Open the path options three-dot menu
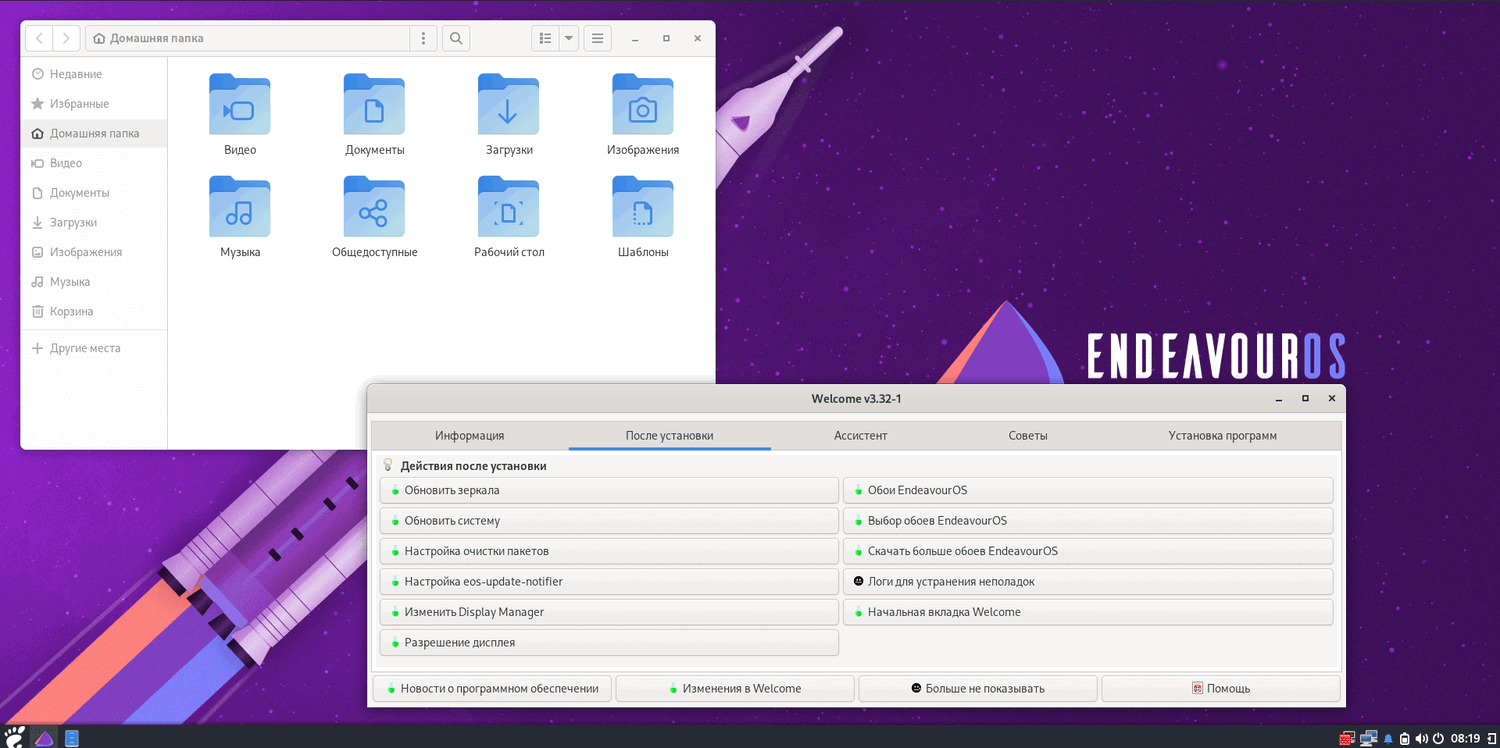The height and width of the screenshot is (748, 1500). pyautogui.click(x=424, y=39)
